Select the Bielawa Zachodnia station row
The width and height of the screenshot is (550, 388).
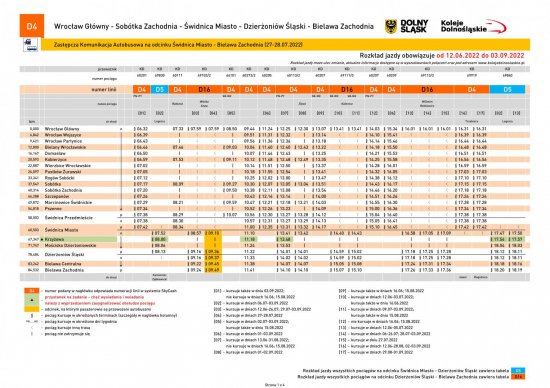pyautogui.click(x=275, y=270)
